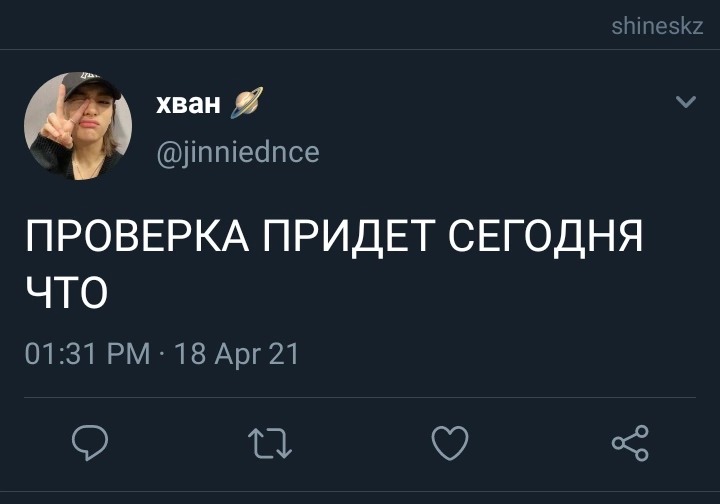Tap the word СЕГОДНЯ in the tweet
This screenshot has height=504, width=720.
[x=546, y=237]
